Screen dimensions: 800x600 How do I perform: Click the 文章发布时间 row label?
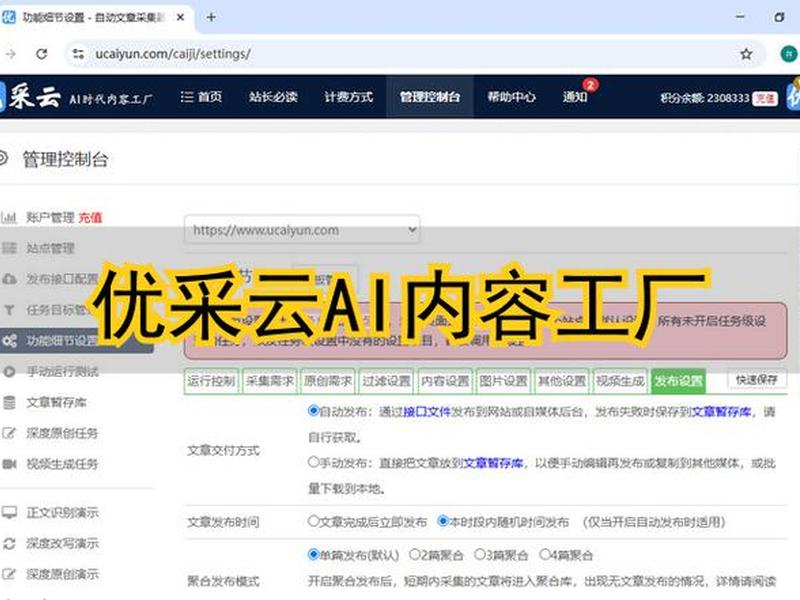point(223,522)
